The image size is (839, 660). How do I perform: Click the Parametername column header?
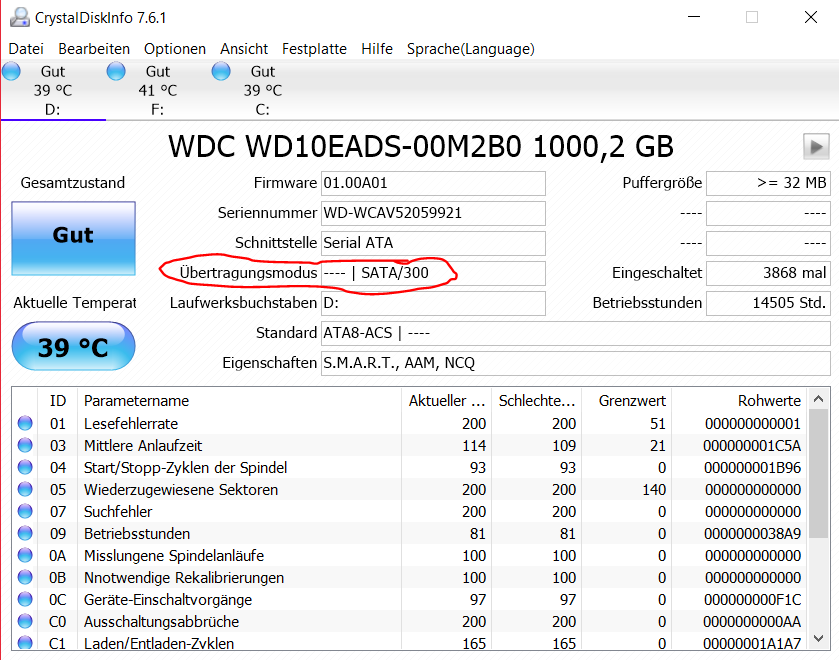pyautogui.click(x=239, y=400)
